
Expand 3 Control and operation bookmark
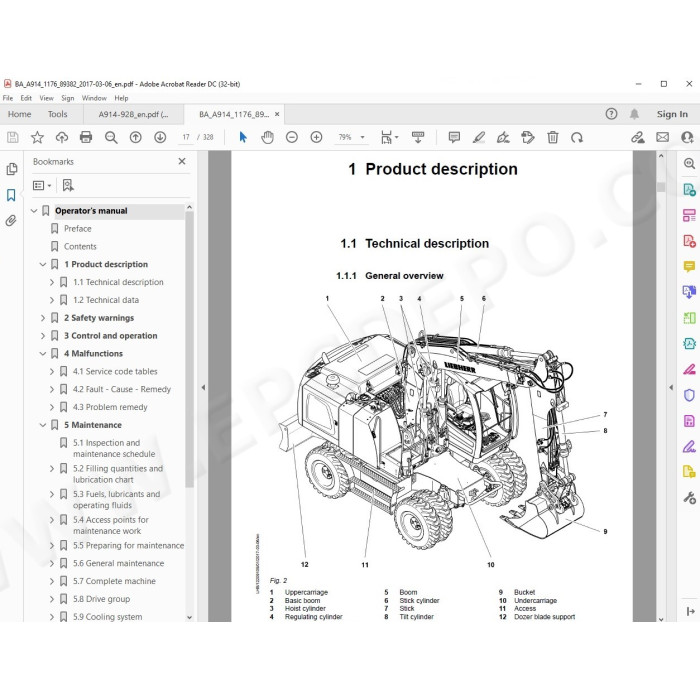pyautogui.click(x=43, y=336)
